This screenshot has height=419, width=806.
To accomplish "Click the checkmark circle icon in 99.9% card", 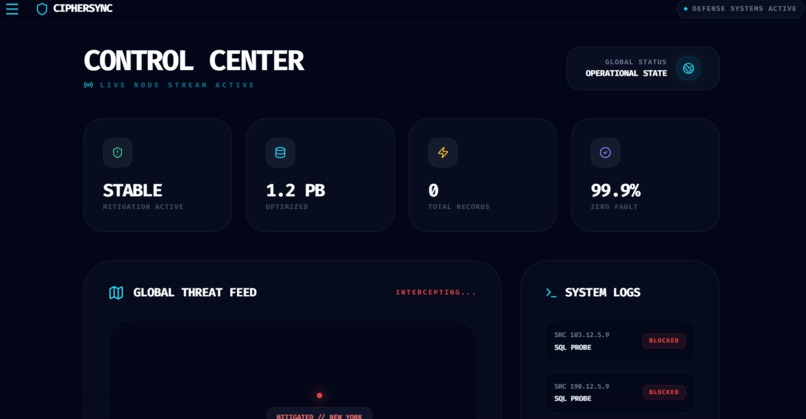I will pos(605,153).
